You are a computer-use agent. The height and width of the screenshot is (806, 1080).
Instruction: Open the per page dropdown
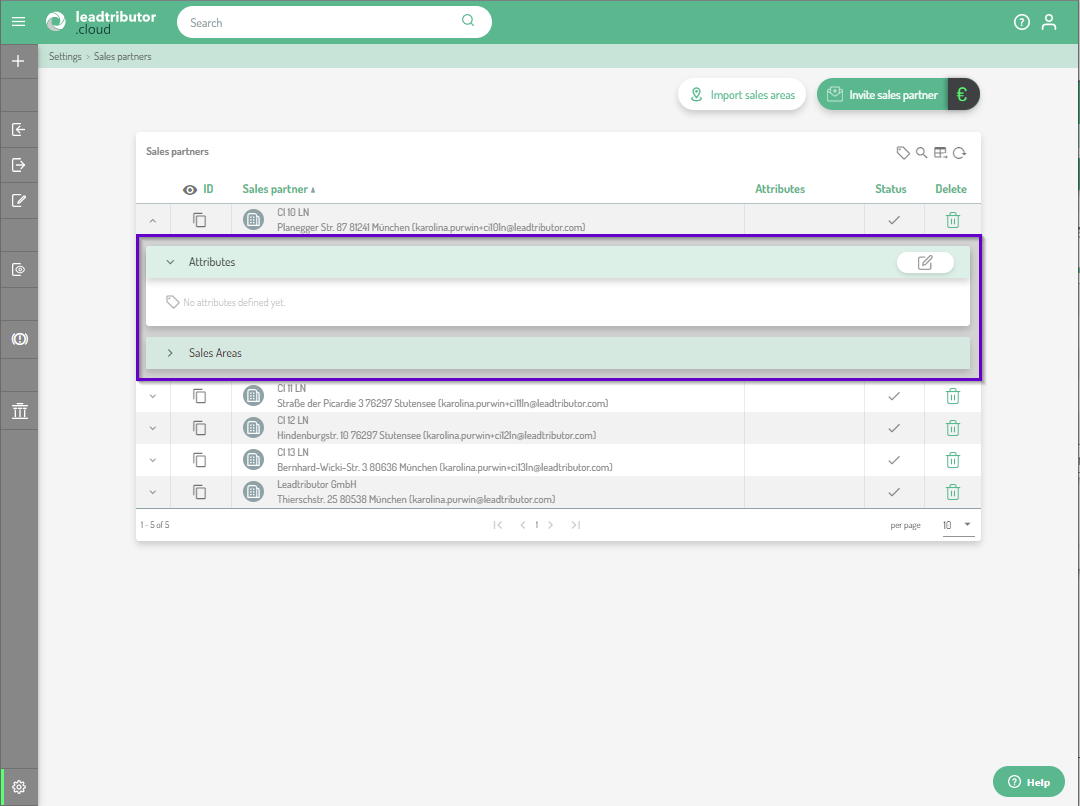tap(958, 525)
